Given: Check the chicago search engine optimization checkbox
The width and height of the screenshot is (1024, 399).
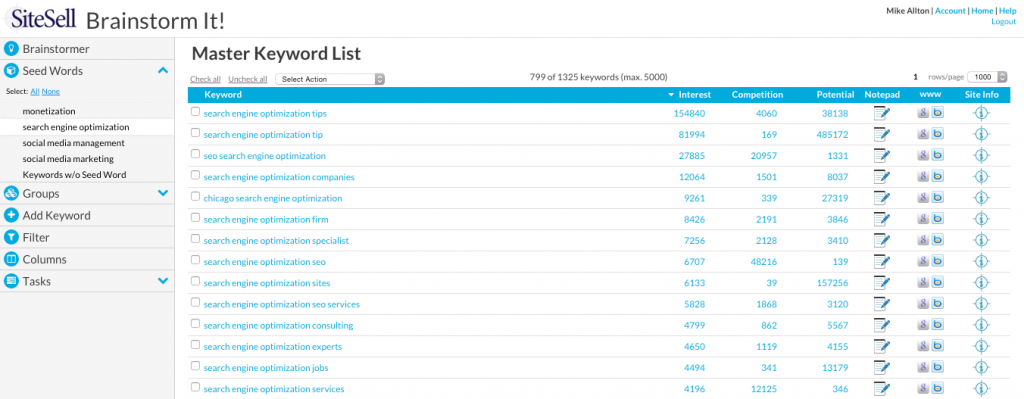Looking at the screenshot, I should tap(195, 197).
